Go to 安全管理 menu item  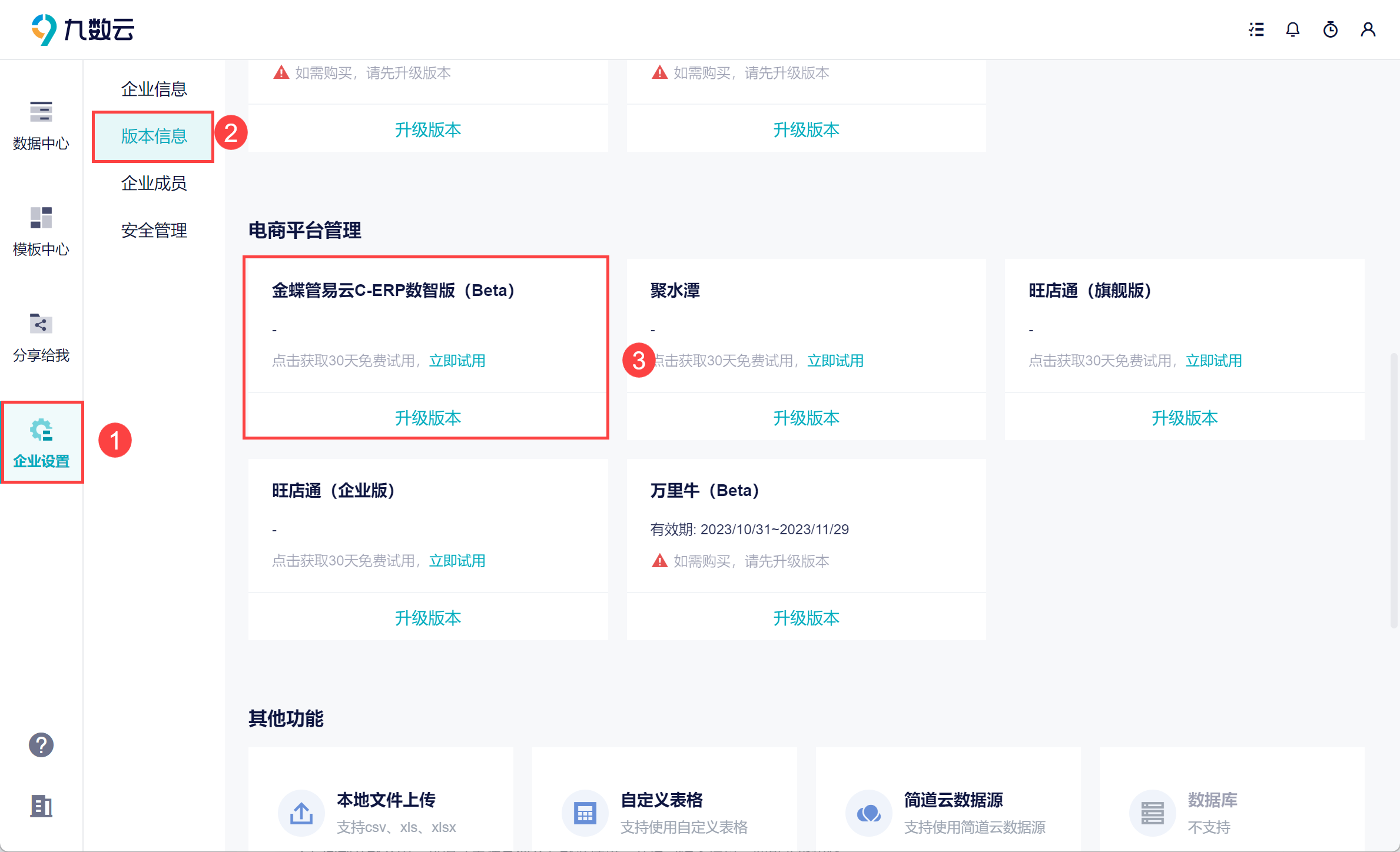point(154,230)
